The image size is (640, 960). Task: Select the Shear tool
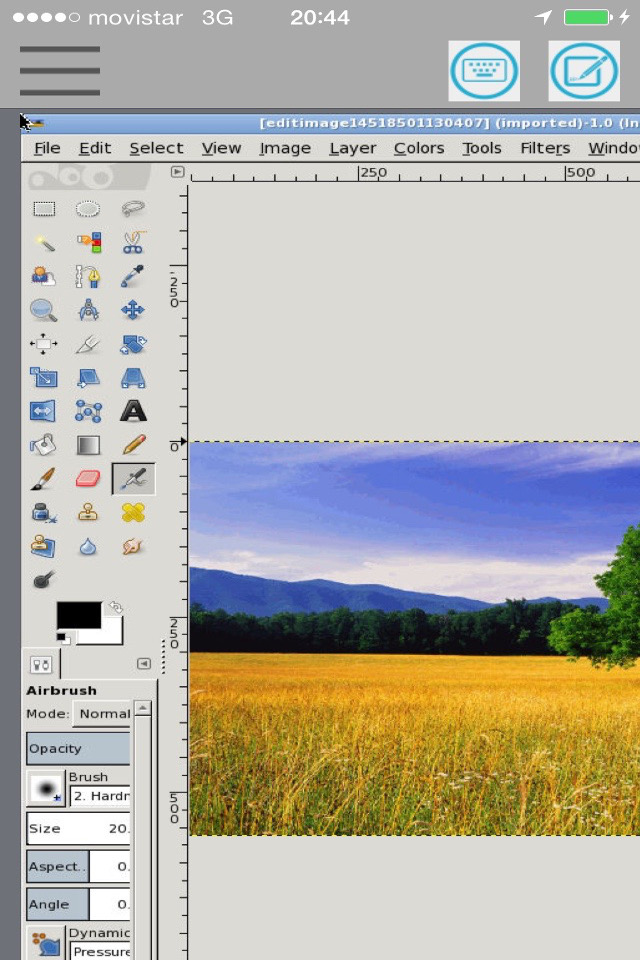(88, 378)
